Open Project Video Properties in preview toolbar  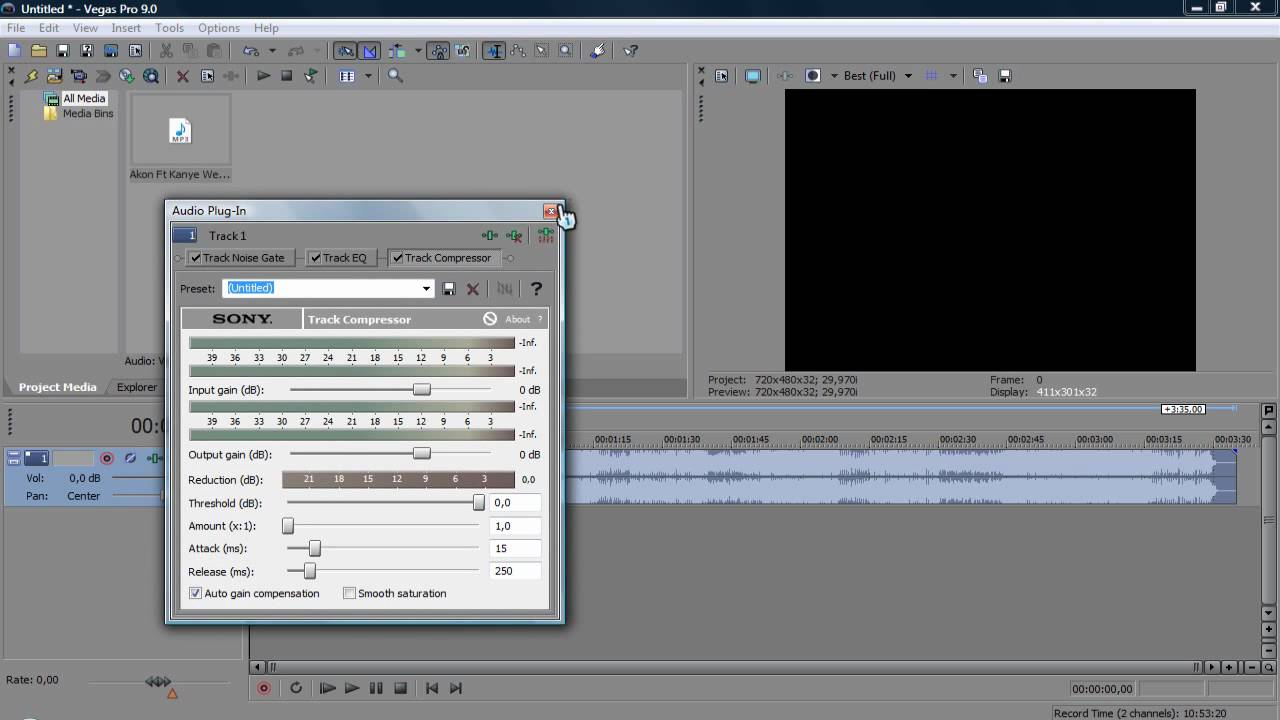(722, 76)
